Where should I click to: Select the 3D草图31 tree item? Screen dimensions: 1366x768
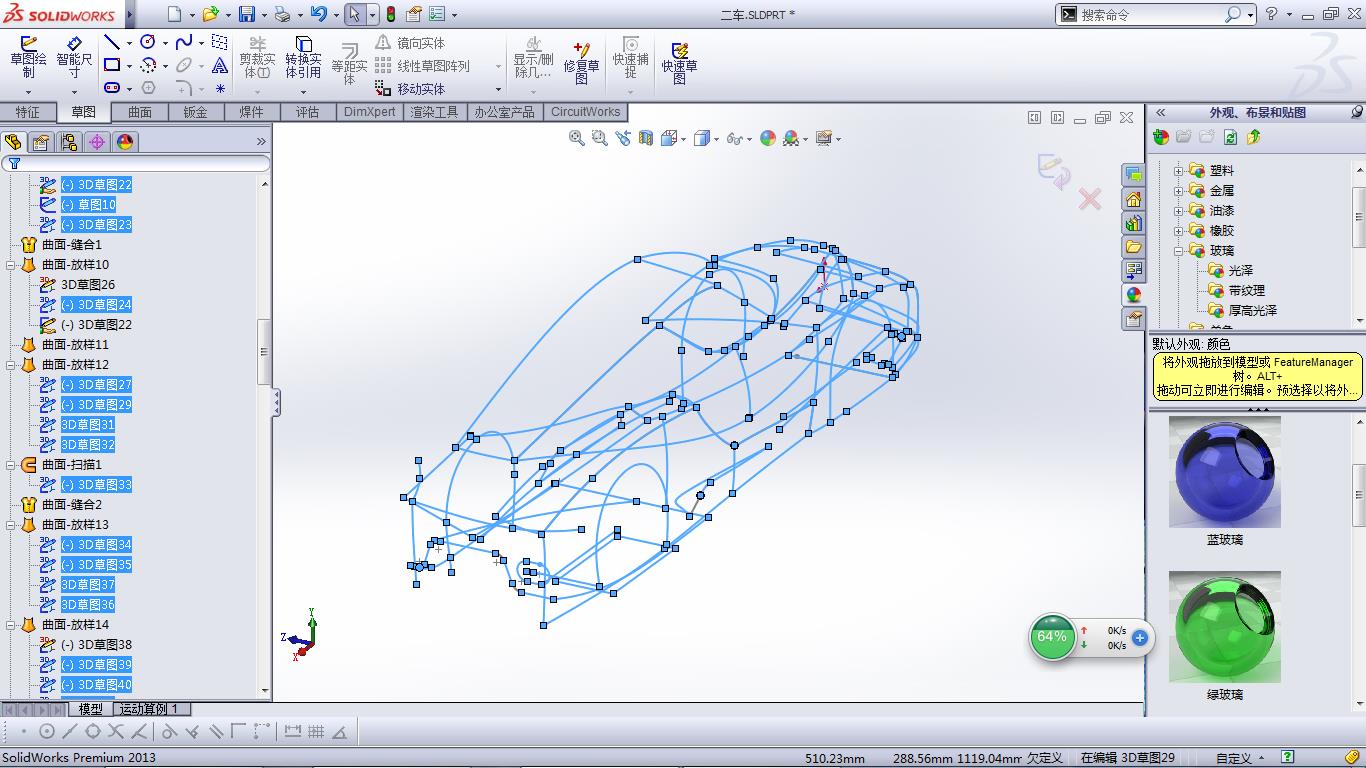click(88, 425)
